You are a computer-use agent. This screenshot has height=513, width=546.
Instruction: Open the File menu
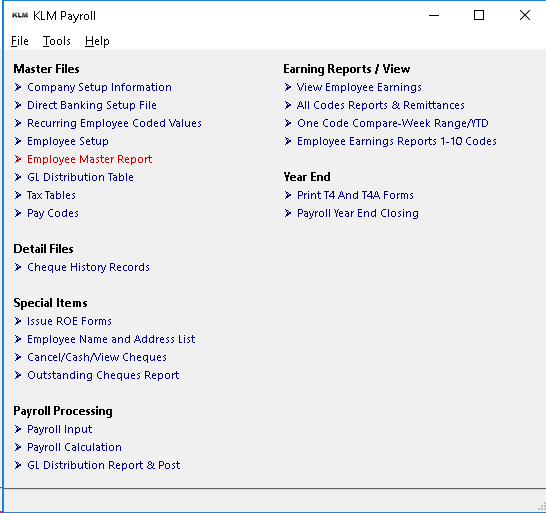point(20,41)
